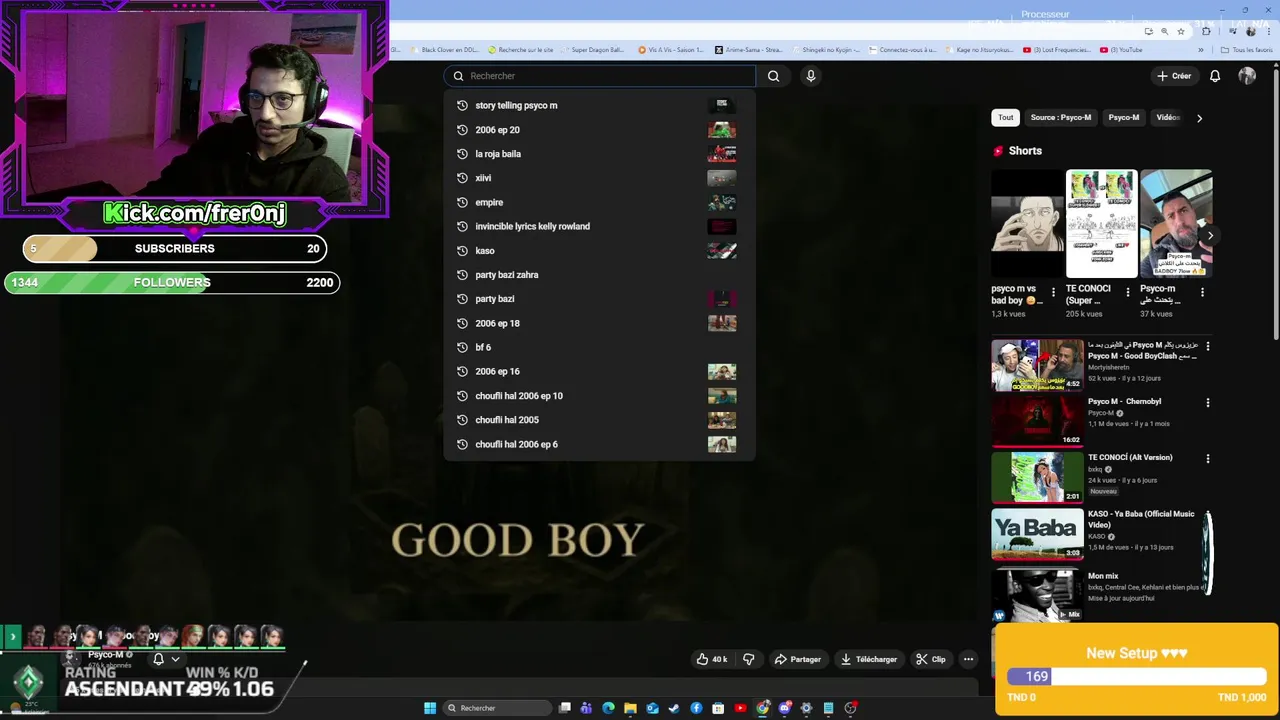Open File Explorer from the taskbar

630,708
